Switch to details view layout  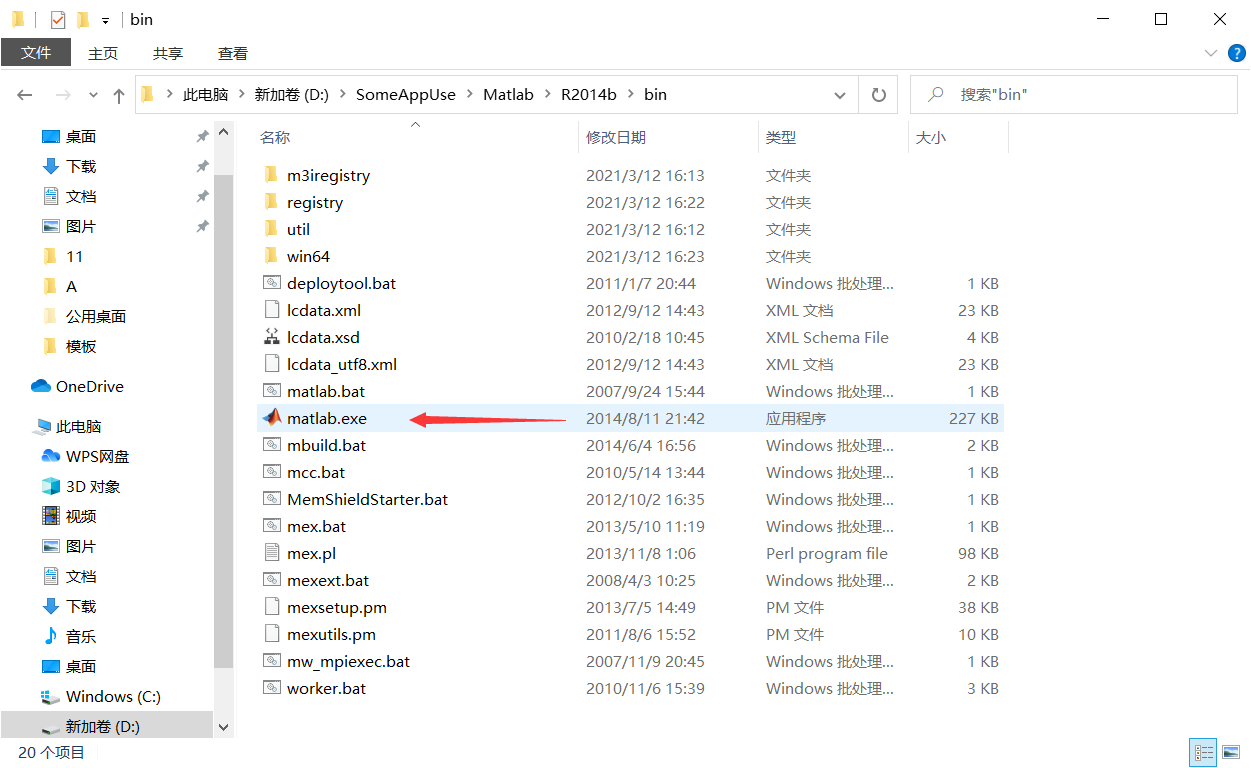[x=1203, y=752]
